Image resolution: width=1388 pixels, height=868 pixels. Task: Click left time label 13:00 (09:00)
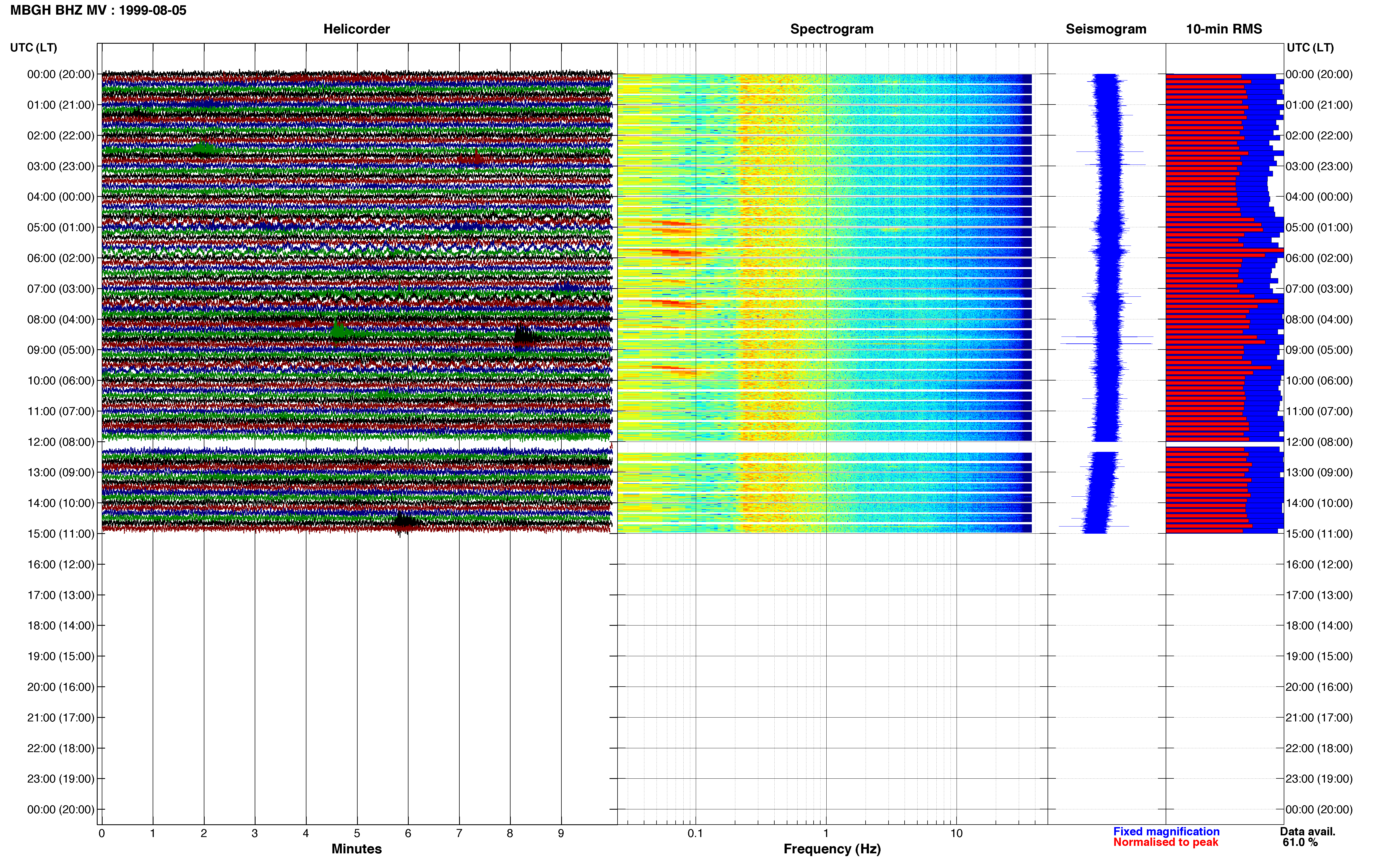[61, 473]
